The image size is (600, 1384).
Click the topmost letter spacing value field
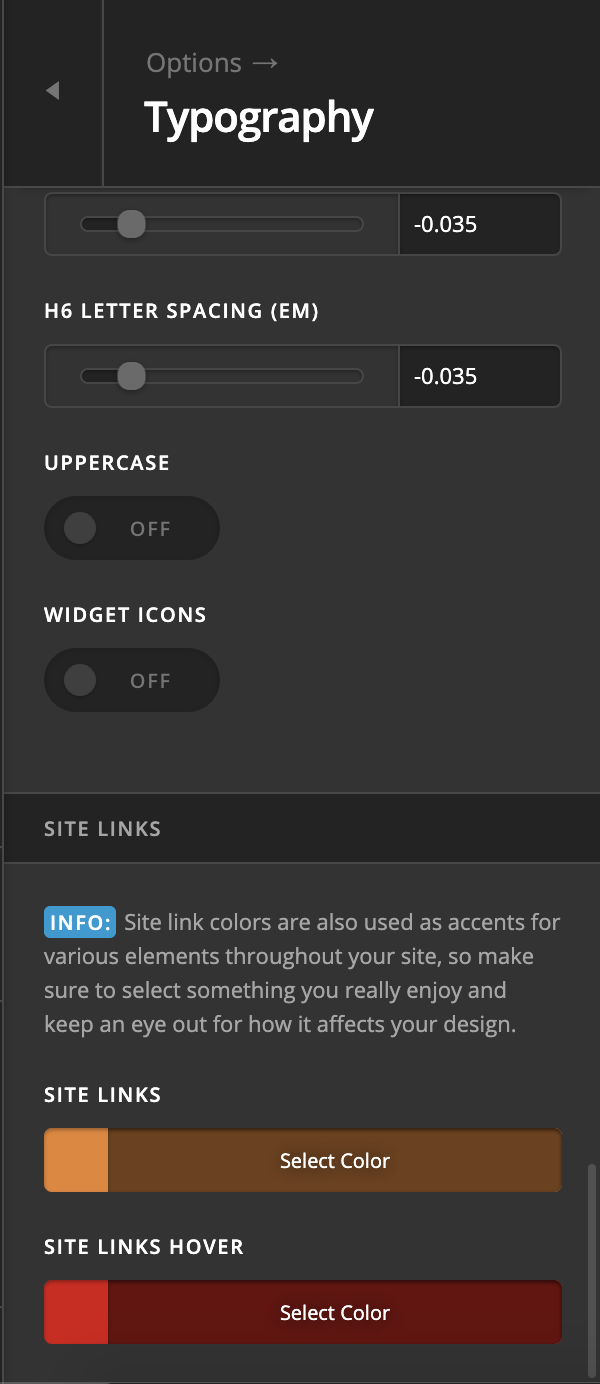[x=479, y=224]
